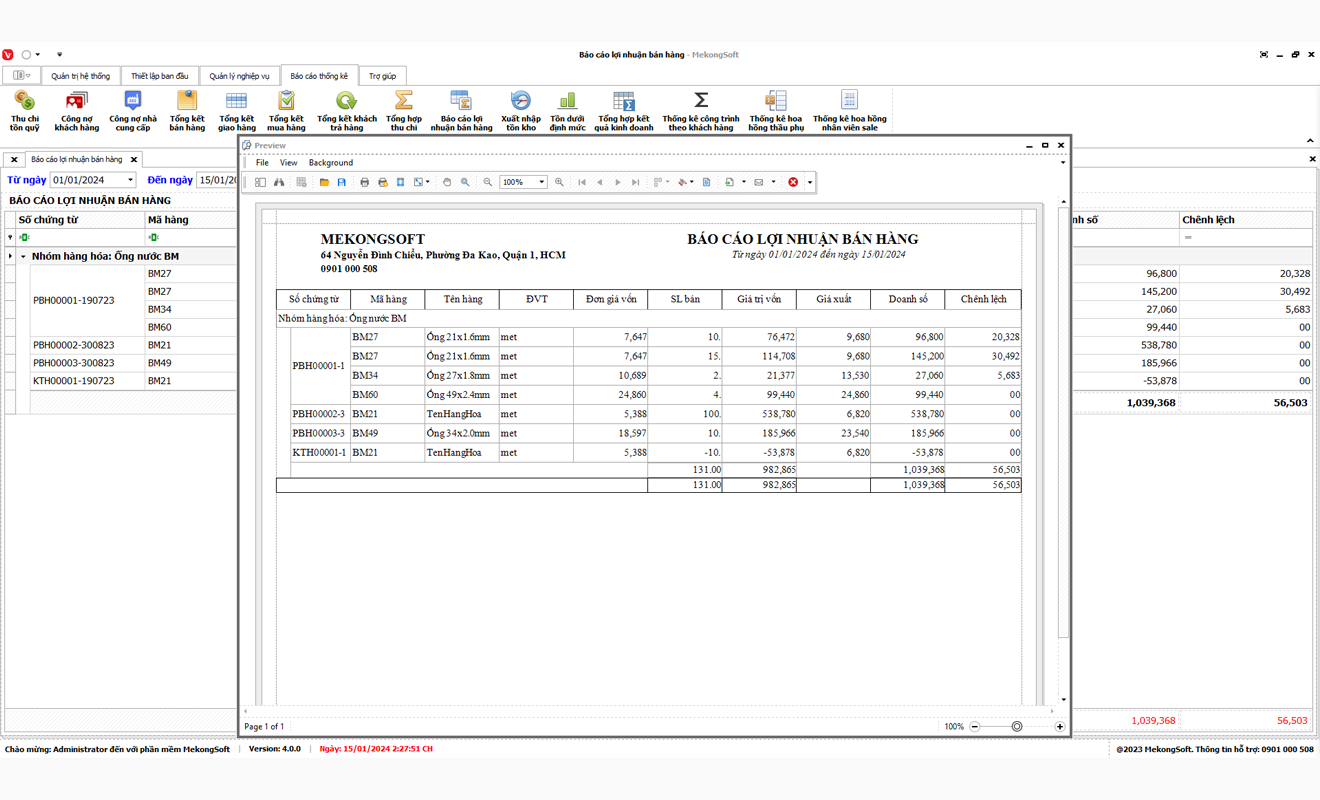
Task: Switch to Quản lý nghiệp vụ tab
Action: pos(239,76)
